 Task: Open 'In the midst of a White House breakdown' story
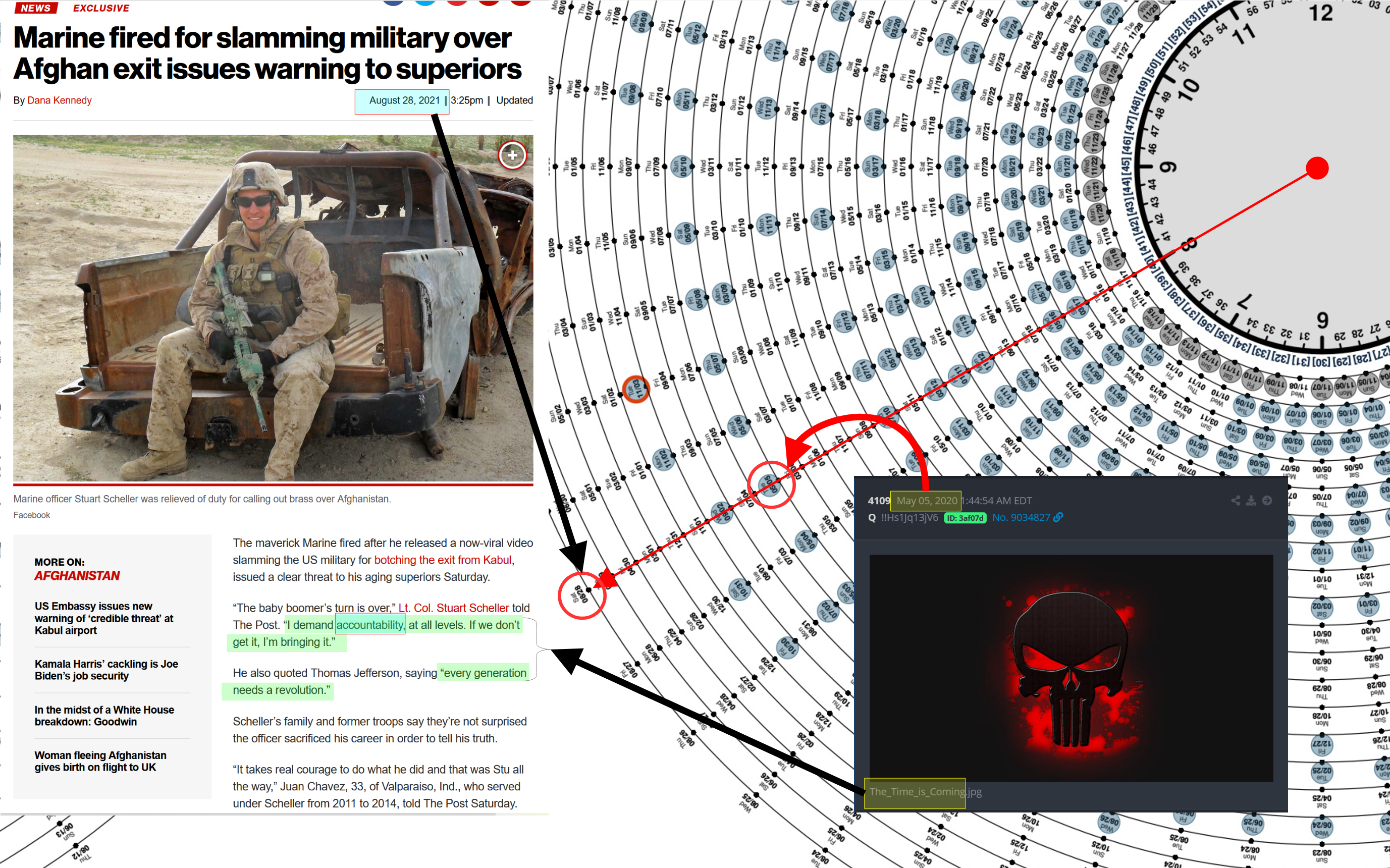pos(104,716)
